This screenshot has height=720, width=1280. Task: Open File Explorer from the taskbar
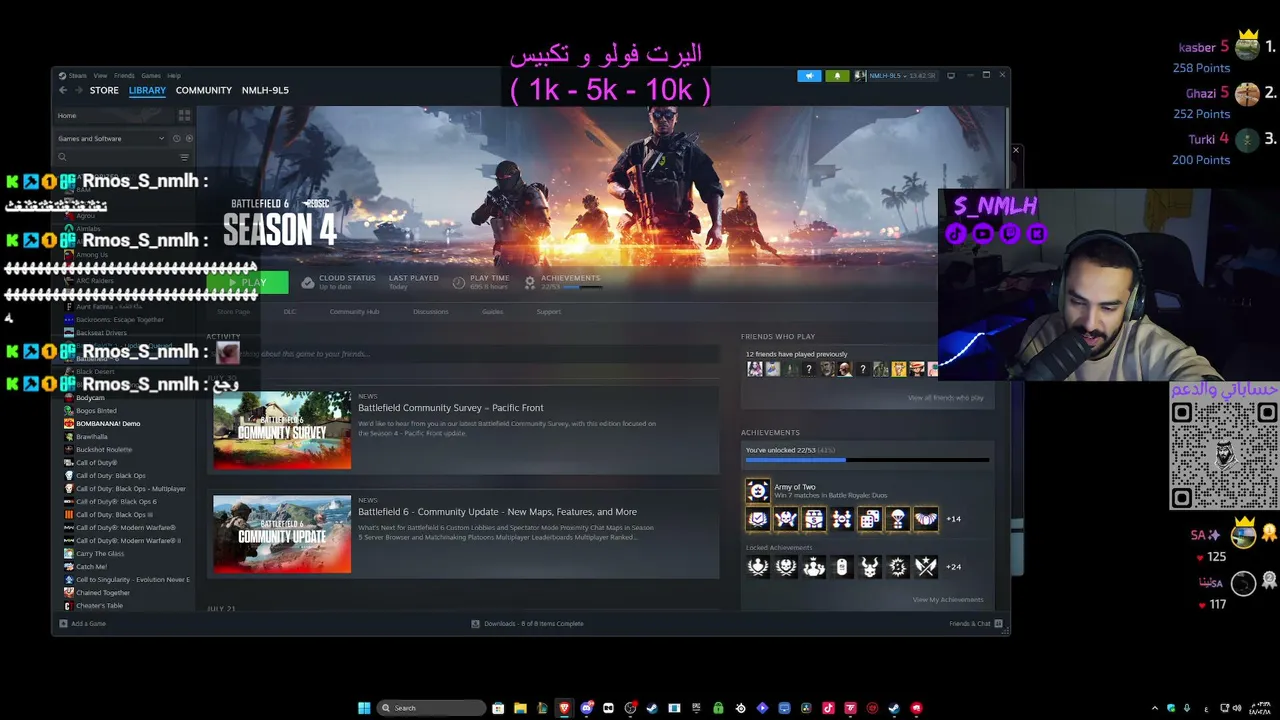(520, 708)
